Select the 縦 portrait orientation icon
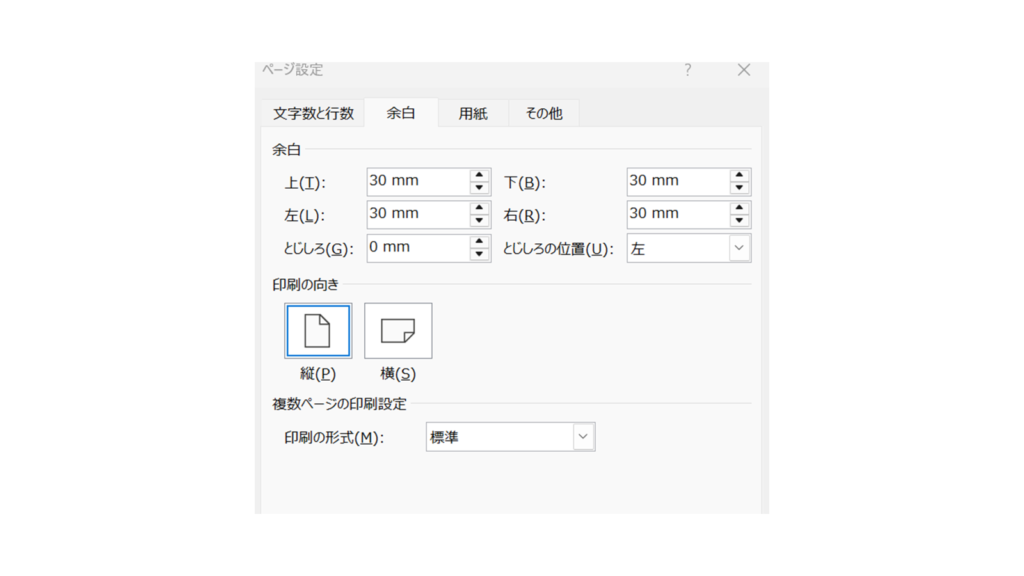 coord(318,331)
